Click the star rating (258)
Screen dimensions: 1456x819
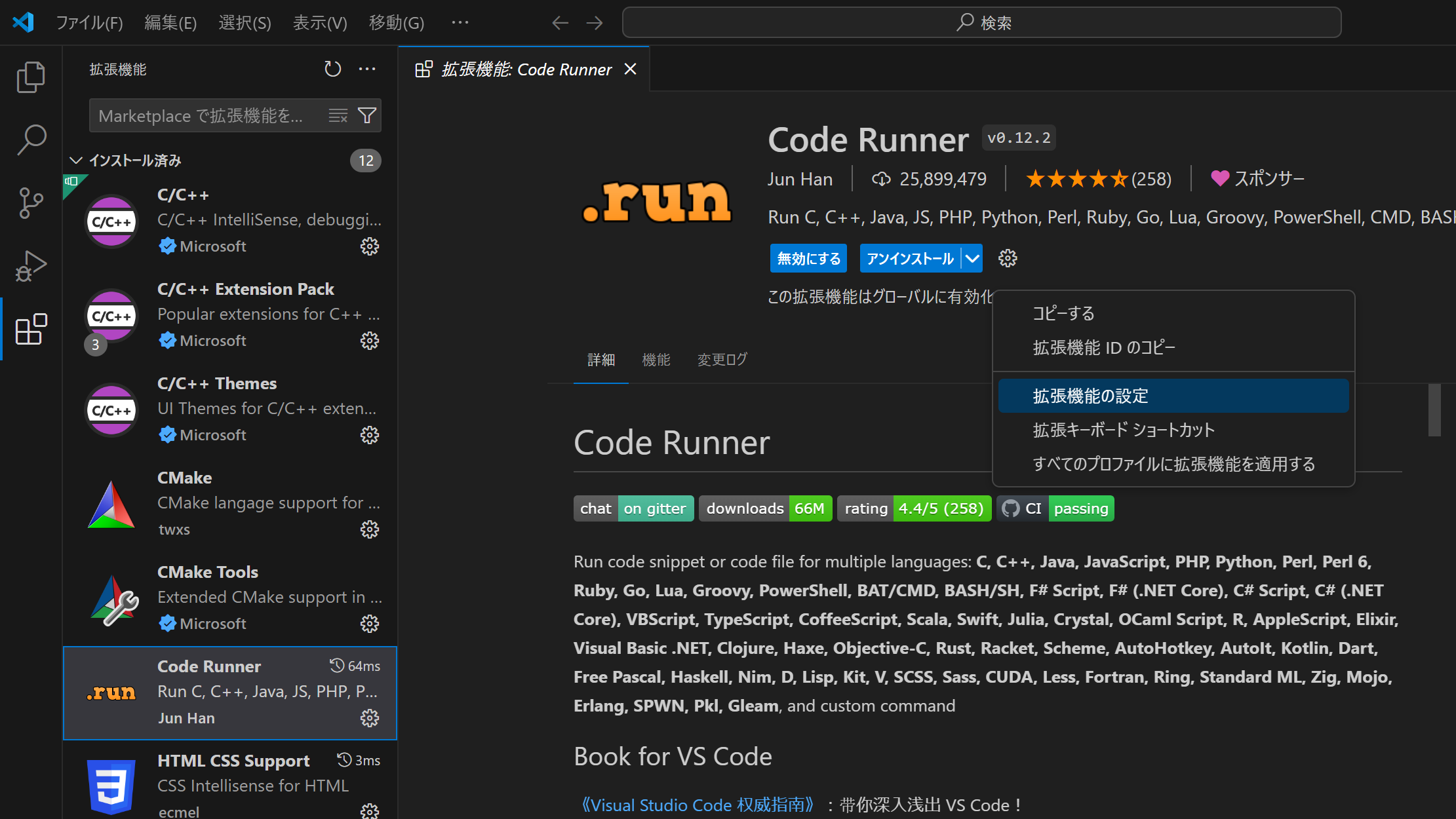point(1099,179)
